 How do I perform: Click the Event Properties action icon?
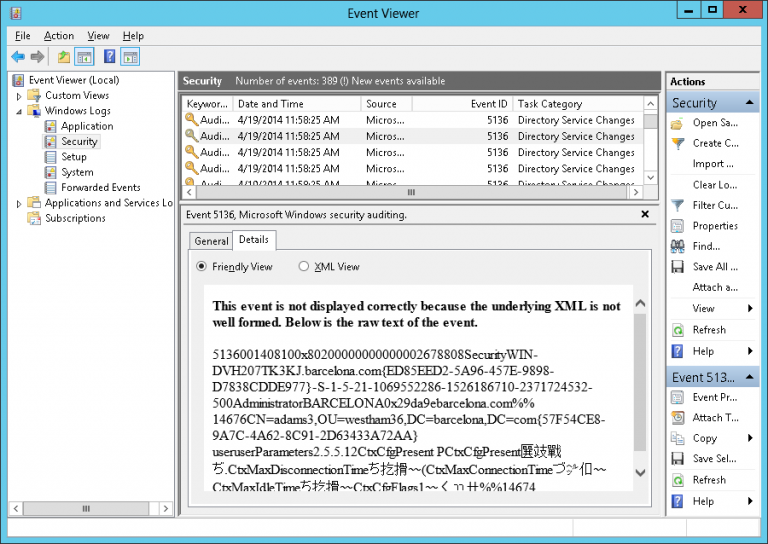tap(677, 397)
